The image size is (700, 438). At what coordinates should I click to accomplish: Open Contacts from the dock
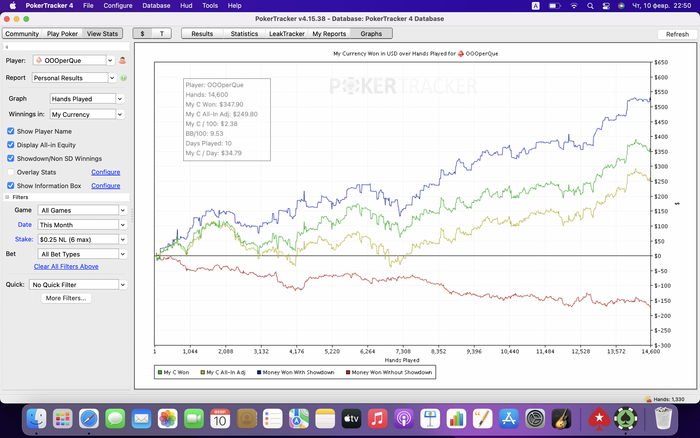tap(246, 419)
